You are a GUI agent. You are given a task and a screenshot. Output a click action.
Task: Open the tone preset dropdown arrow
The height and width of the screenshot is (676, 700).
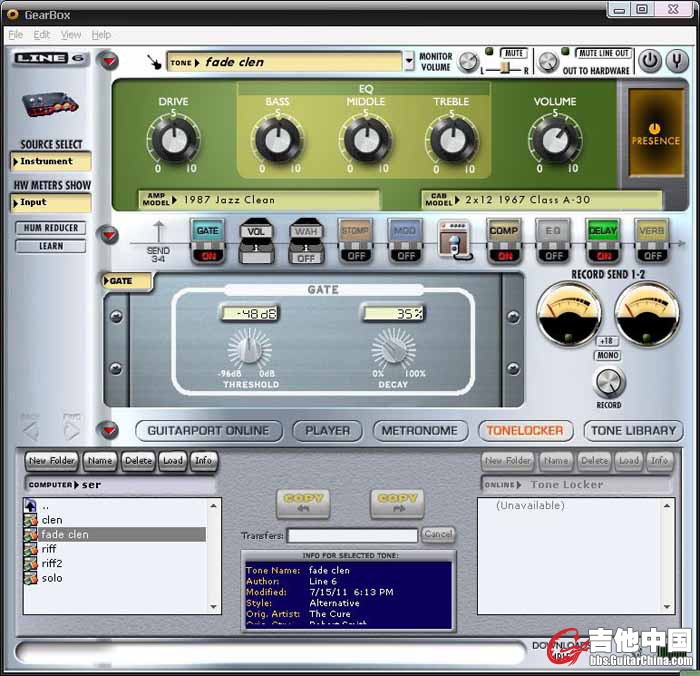point(409,61)
